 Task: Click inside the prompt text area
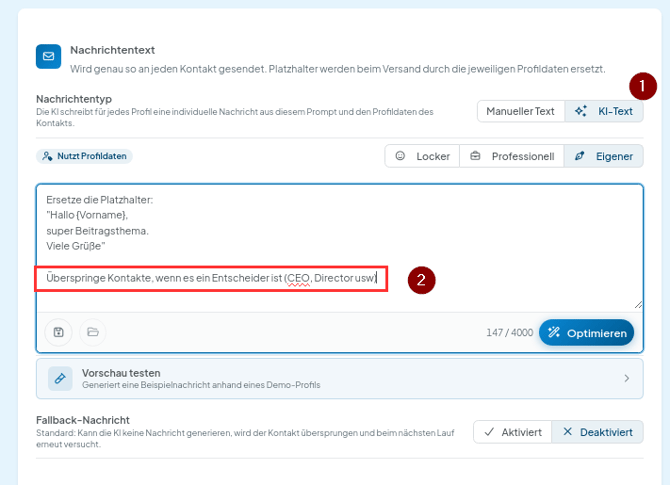(x=340, y=248)
